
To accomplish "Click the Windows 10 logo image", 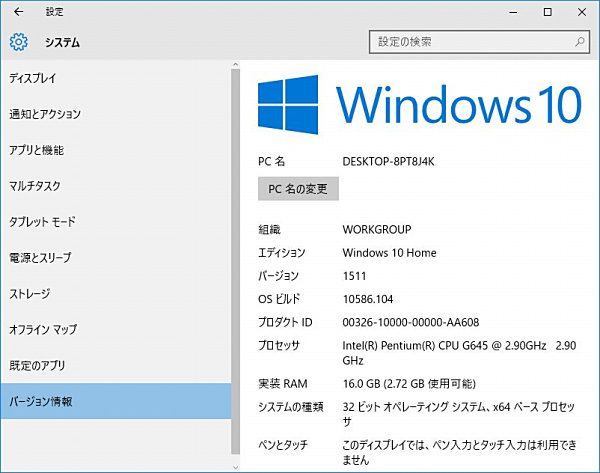I will (x=420, y=104).
